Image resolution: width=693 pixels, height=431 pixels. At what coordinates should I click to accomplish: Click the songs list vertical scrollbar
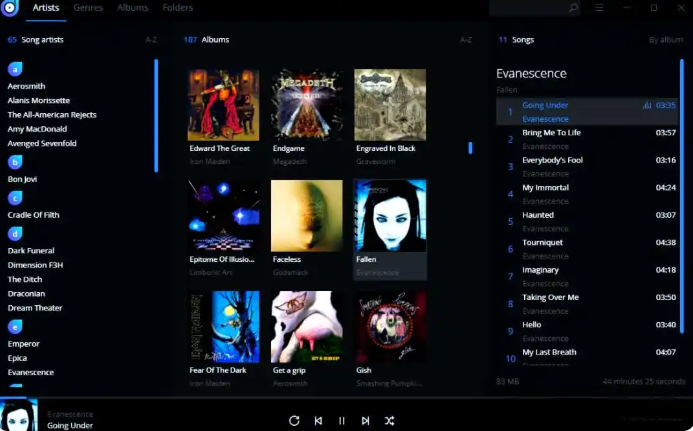coord(682,200)
